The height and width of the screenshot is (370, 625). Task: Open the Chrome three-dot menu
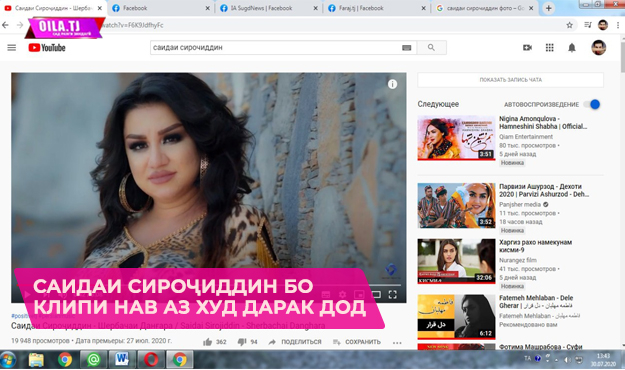point(618,25)
